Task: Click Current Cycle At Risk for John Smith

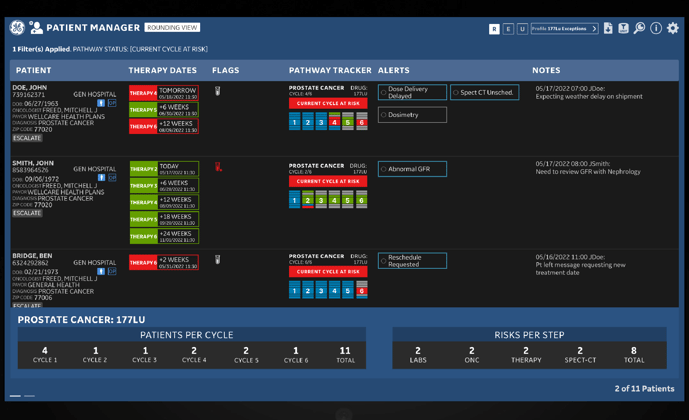Action: [x=328, y=181]
